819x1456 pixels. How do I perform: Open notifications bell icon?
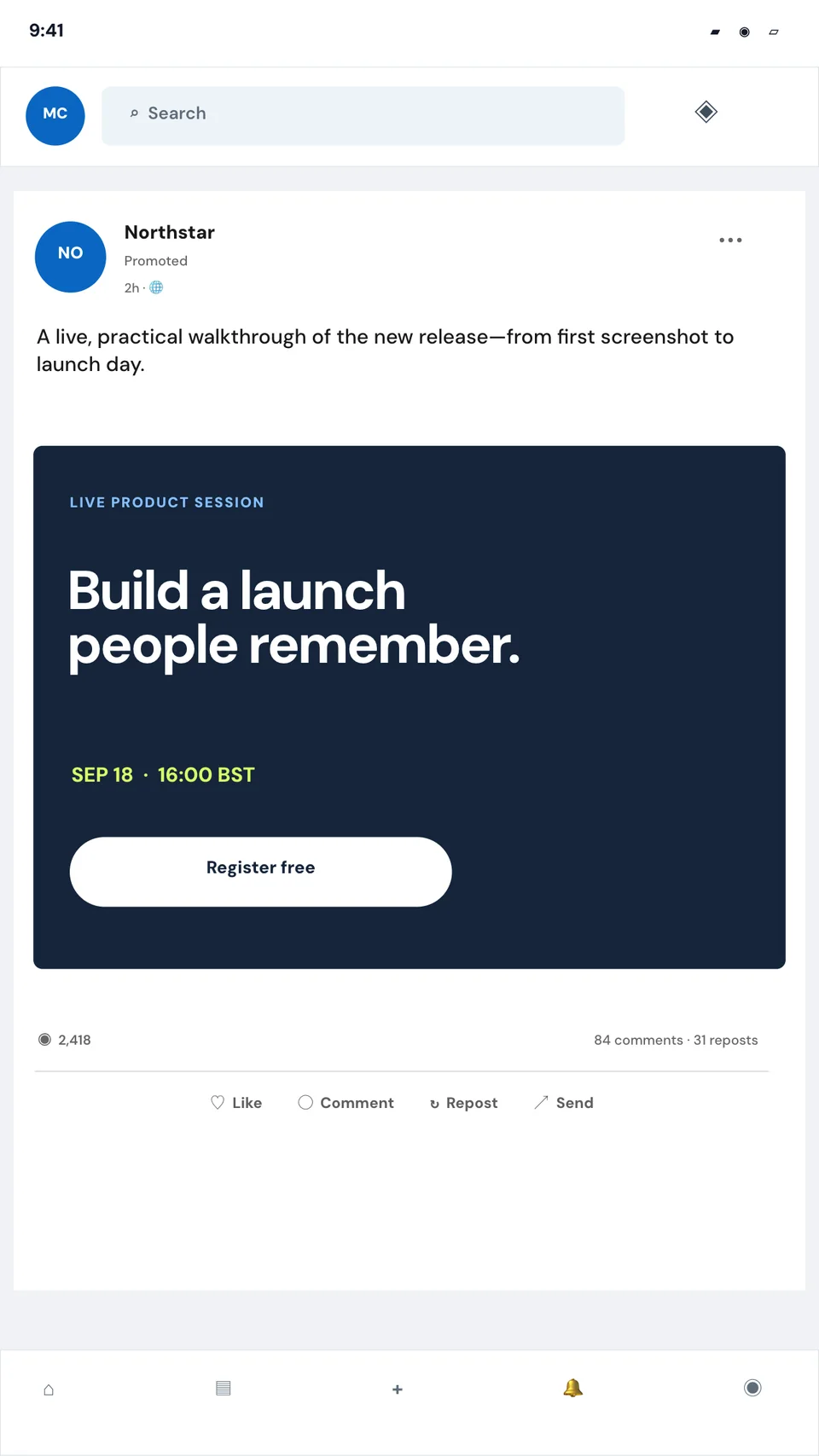click(x=573, y=1388)
